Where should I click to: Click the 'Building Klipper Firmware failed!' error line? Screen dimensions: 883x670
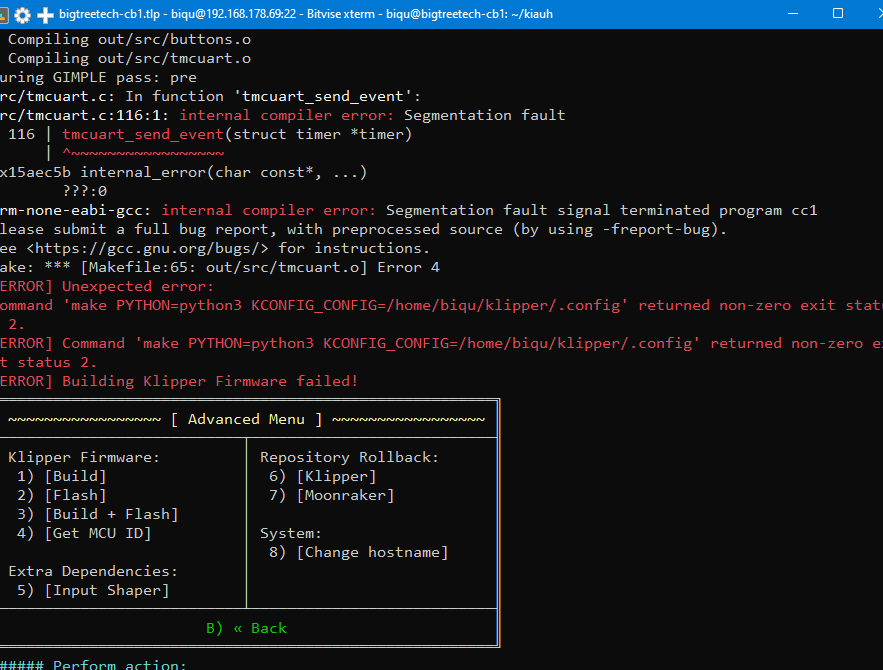coord(179,381)
